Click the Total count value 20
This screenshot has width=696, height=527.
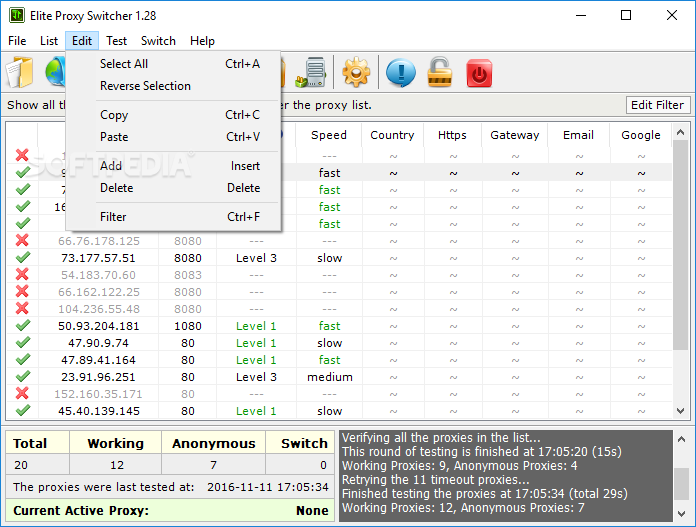pyautogui.click(x=21, y=465)
